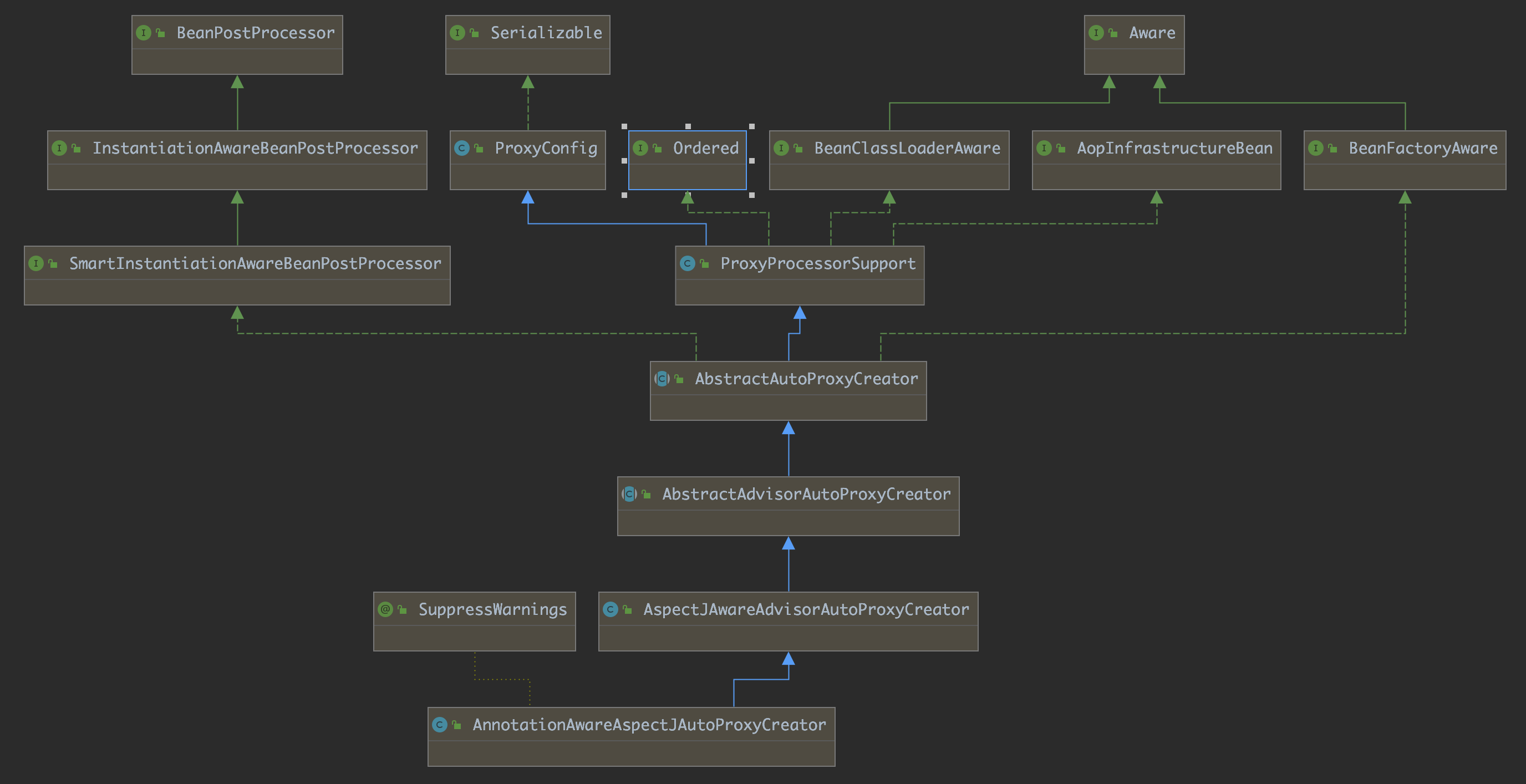
Task: Click the interface icon on Aware node
Action: tap(1096, 33)
